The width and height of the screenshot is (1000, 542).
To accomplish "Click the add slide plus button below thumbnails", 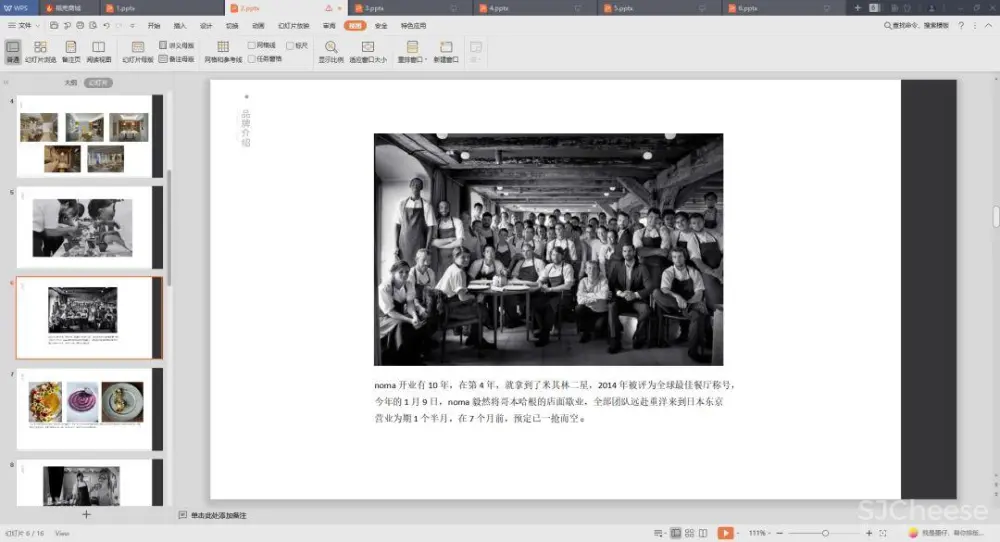I will [87, 514].
